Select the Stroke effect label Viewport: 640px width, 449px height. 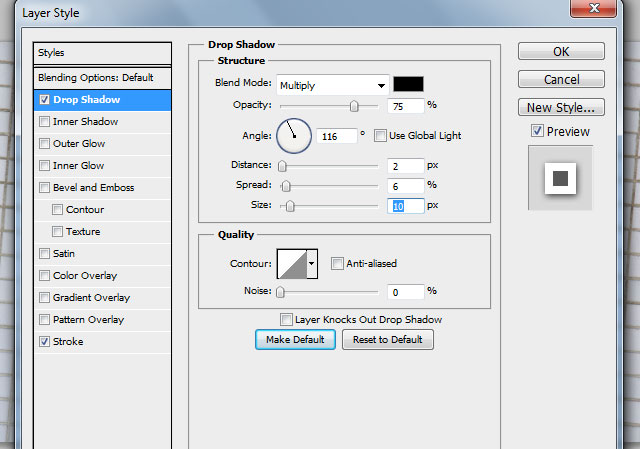coord(68,342)
